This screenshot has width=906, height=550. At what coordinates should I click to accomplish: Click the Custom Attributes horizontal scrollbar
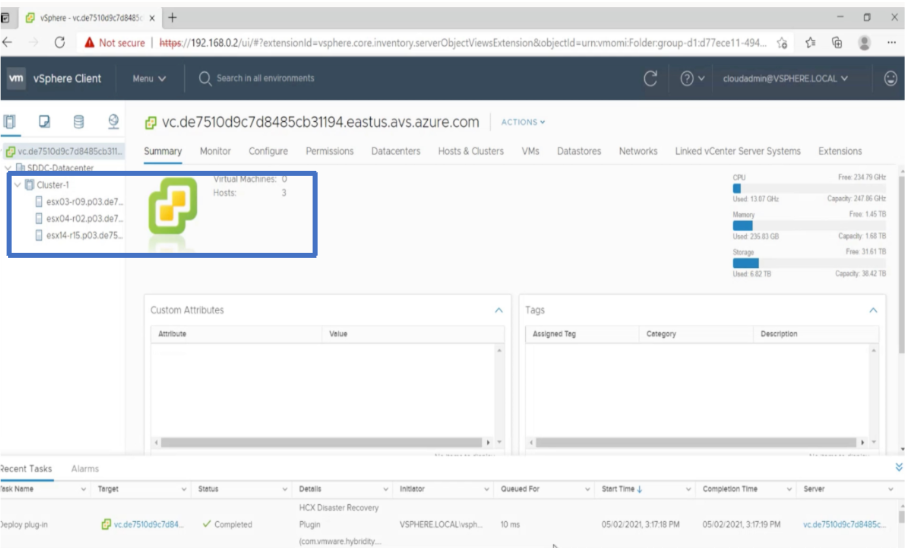321,442
